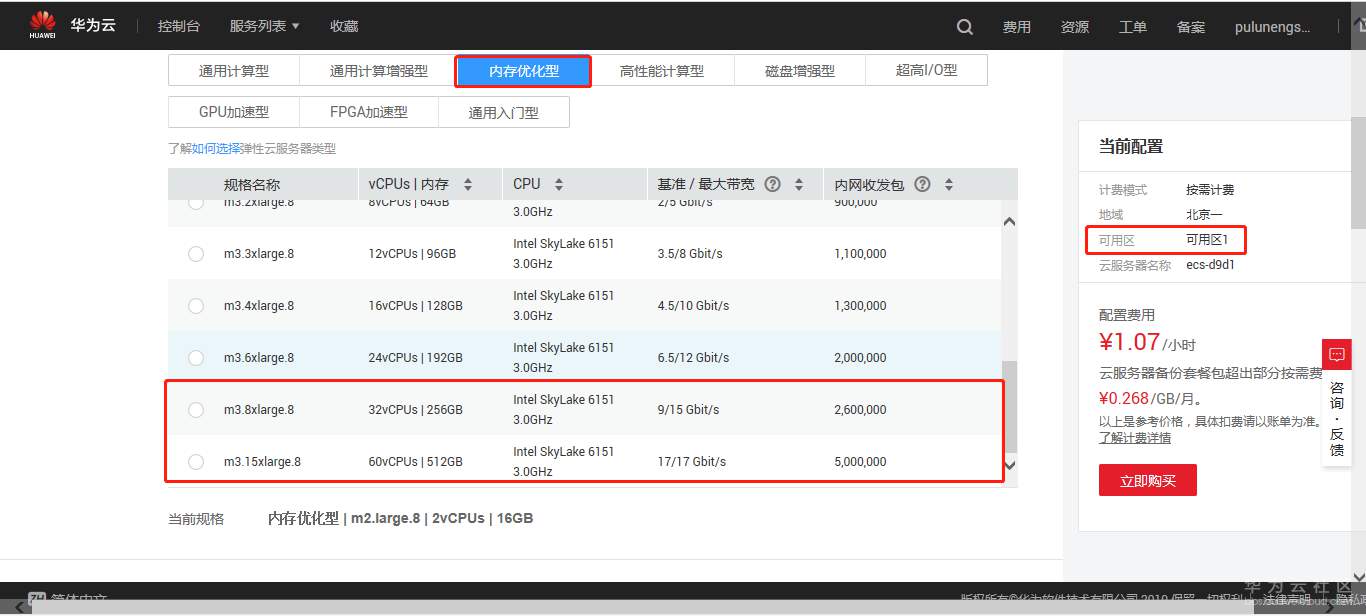This screenshot has height=616, width=1366.
Task: Select m3.8xlarge.8 radio button
Action: [x=196, y=410]
